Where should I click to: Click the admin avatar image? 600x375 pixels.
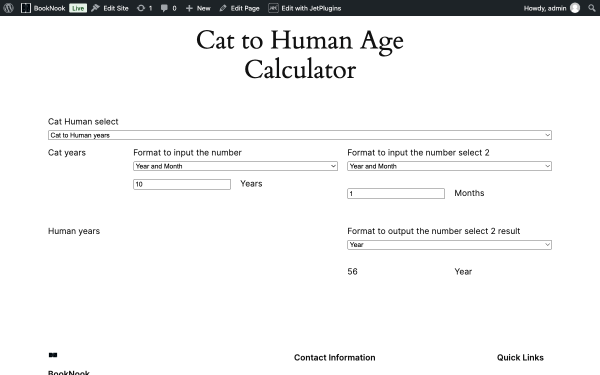click(575, 8)
